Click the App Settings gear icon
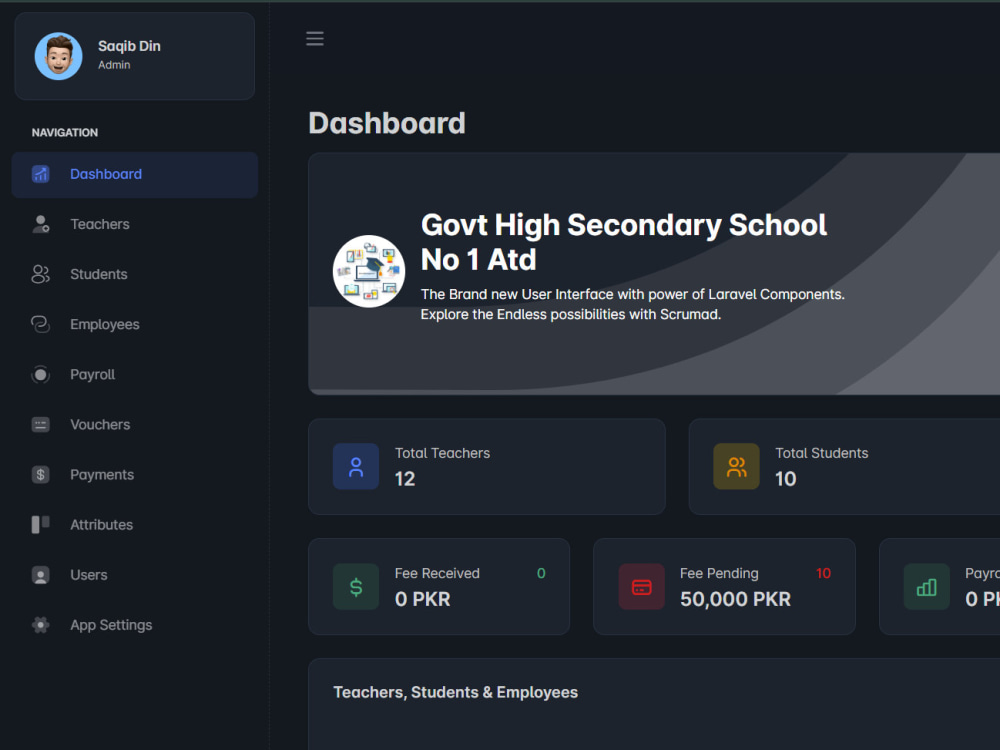This screenshot has height=750, width=1000. (40, 625)
